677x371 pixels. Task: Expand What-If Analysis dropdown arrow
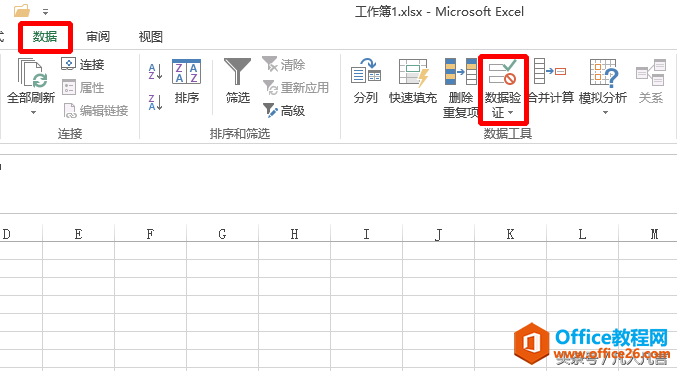coord(605,113)
